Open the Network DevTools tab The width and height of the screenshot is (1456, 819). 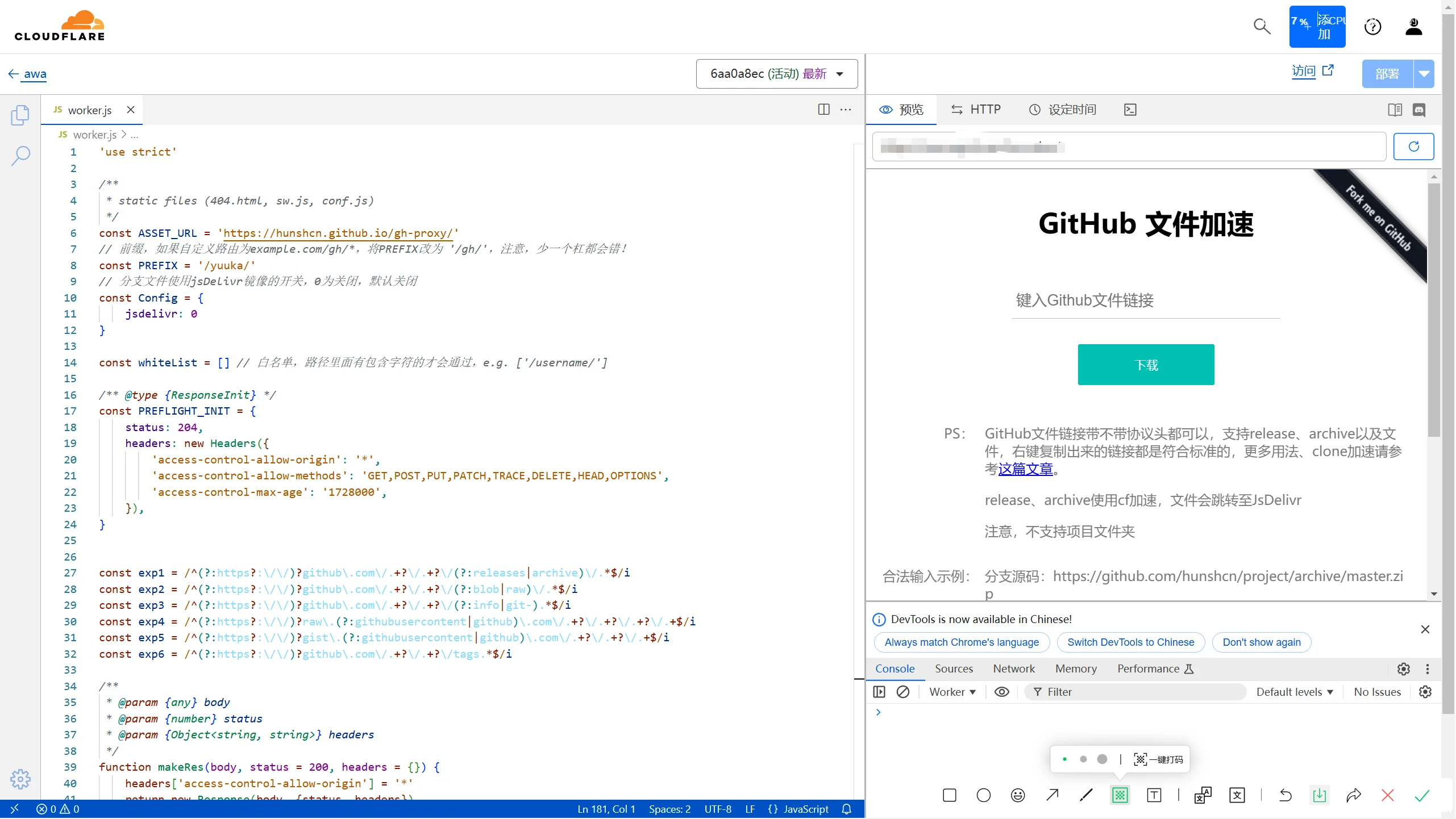click(1014, 669)
